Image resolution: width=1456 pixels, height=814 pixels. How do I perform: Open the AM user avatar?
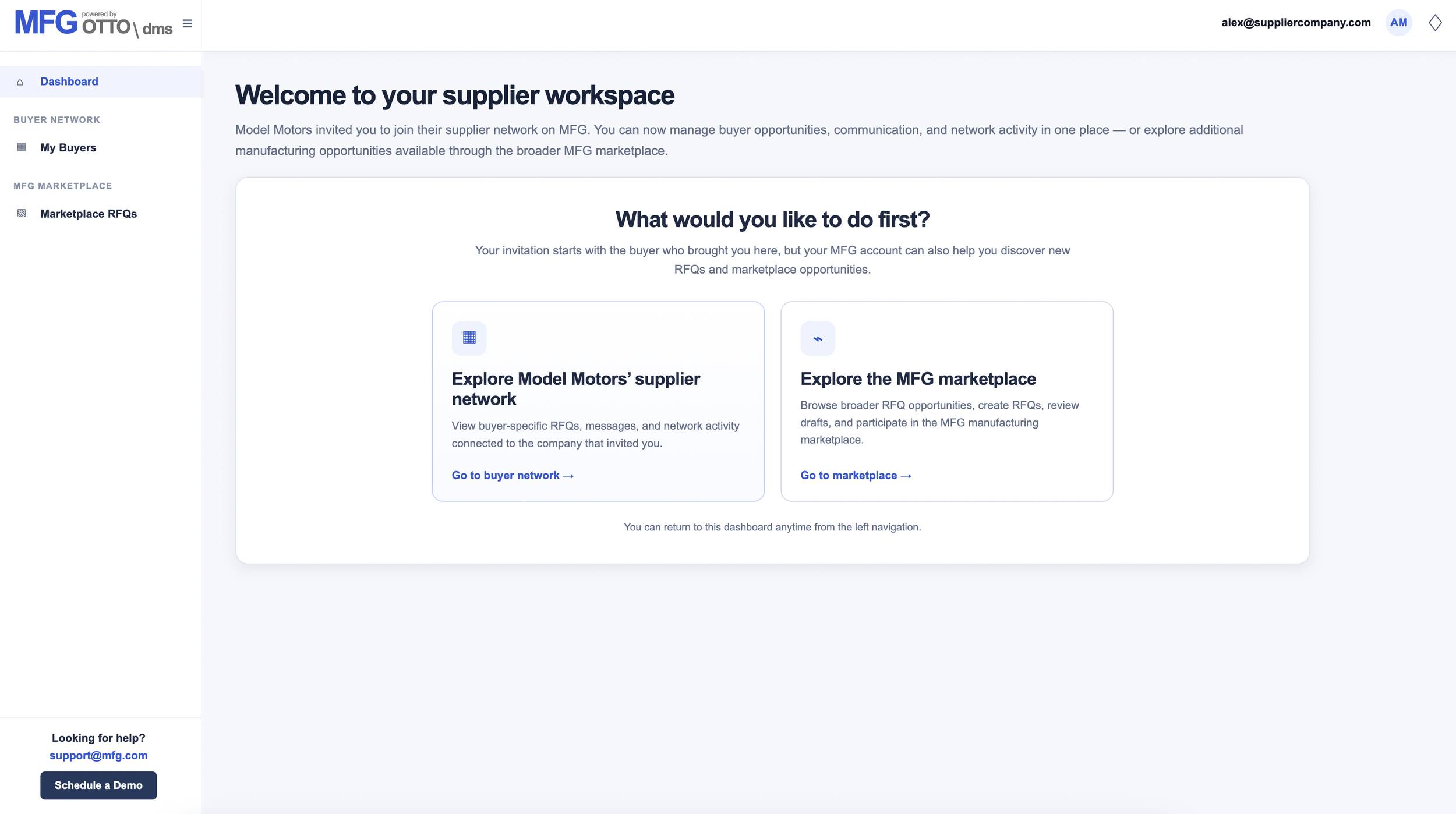[x=1398, y=23]
